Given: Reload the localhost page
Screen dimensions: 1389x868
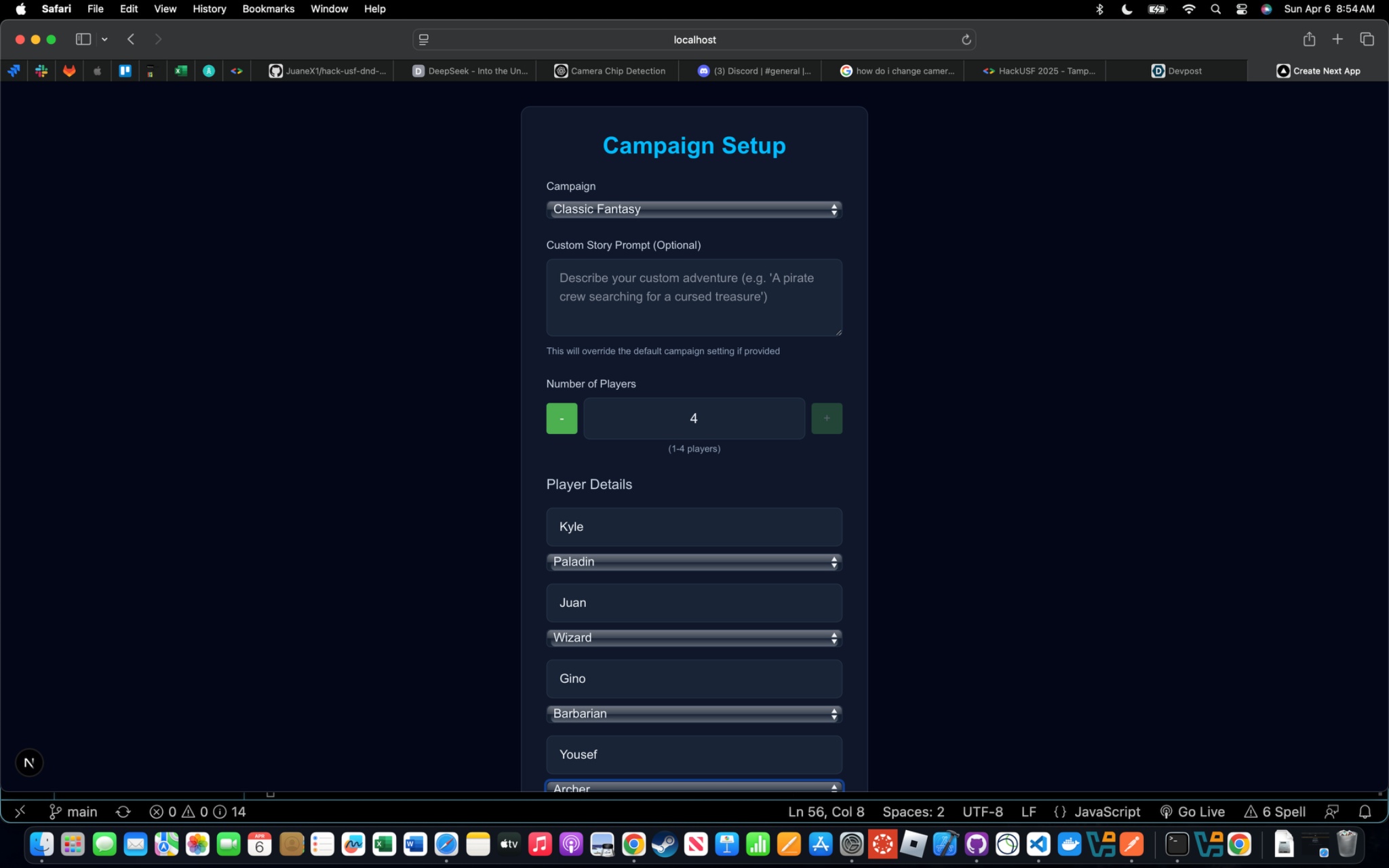Looking at the screenshot, I should point(966,40).
